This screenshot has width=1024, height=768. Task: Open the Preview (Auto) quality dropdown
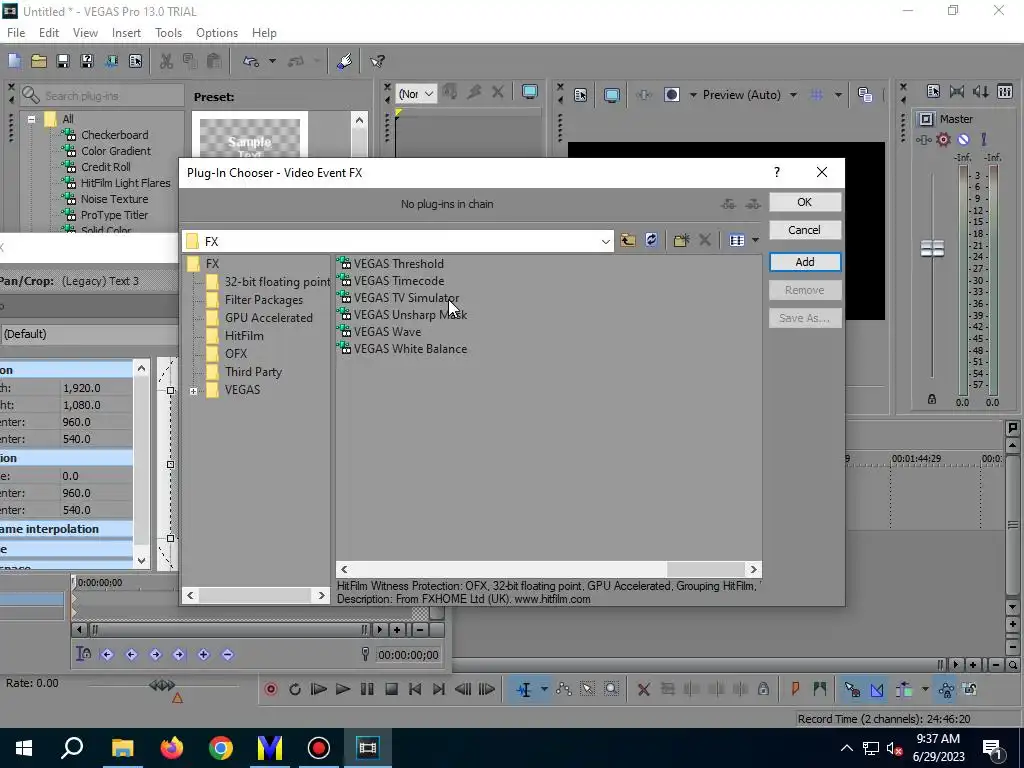coord(793,95)
